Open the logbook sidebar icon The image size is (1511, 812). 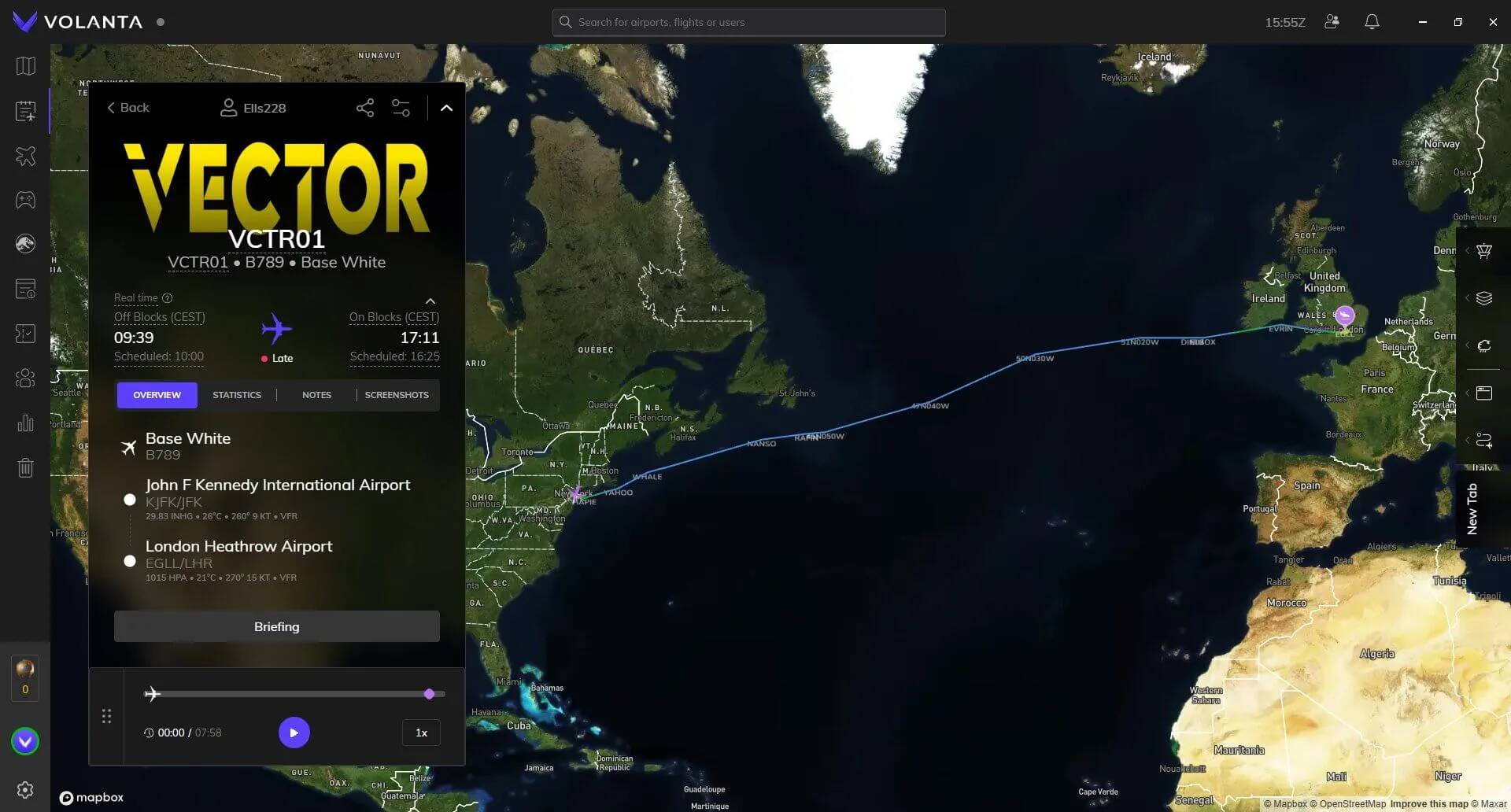[25, 289]
